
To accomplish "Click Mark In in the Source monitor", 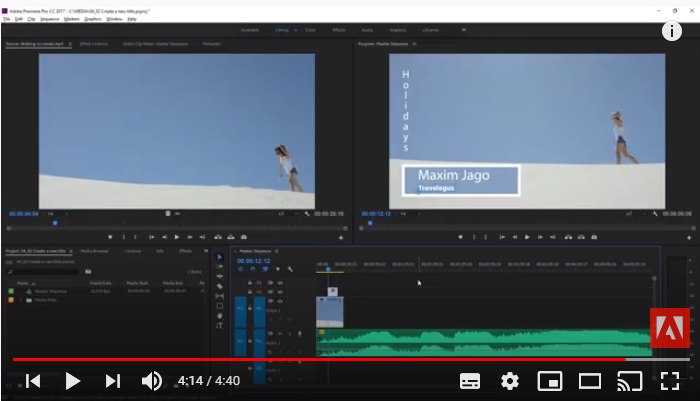I will point(124,237).
